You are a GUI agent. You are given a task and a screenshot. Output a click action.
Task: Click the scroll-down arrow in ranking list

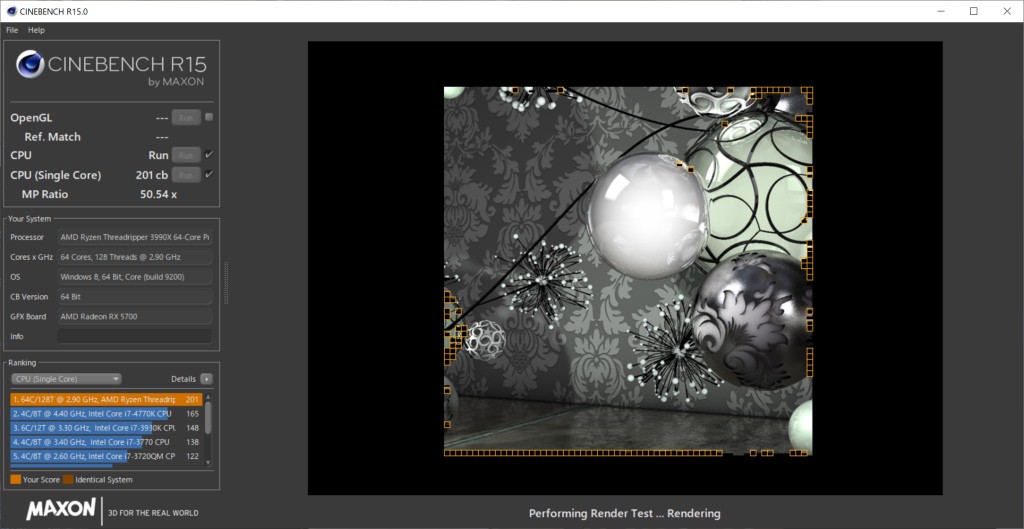208,463
